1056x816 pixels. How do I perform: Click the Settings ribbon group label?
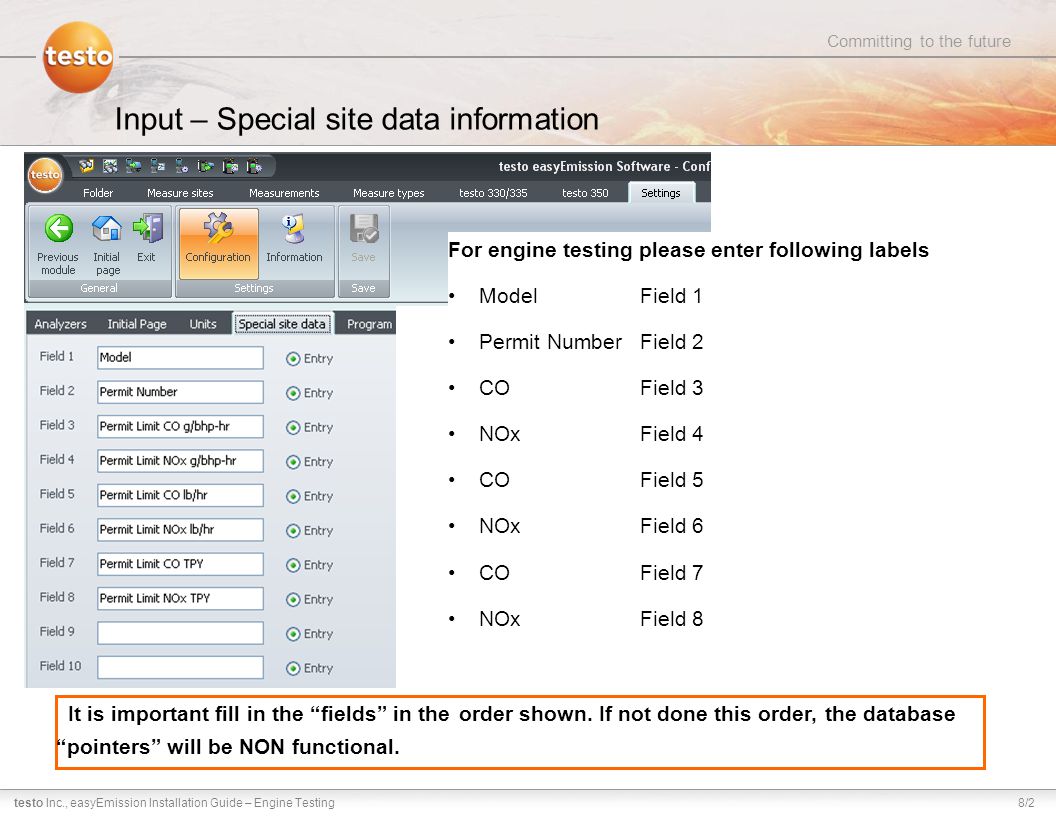click(254, 288)
